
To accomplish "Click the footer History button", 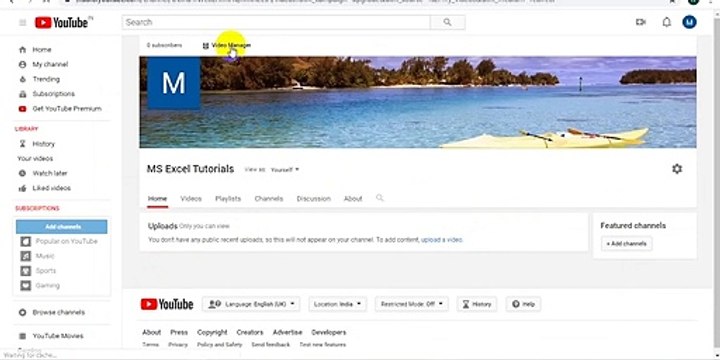I will pyautogui.click(x=477, y=304).
